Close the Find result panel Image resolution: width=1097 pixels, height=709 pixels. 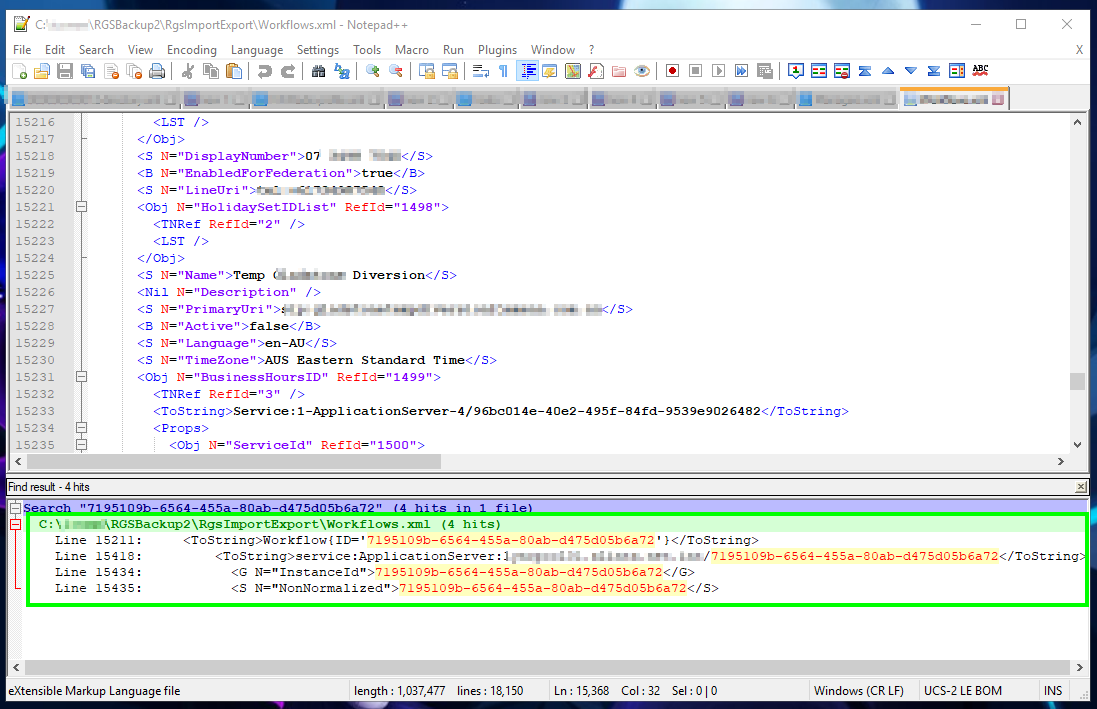1081,487
